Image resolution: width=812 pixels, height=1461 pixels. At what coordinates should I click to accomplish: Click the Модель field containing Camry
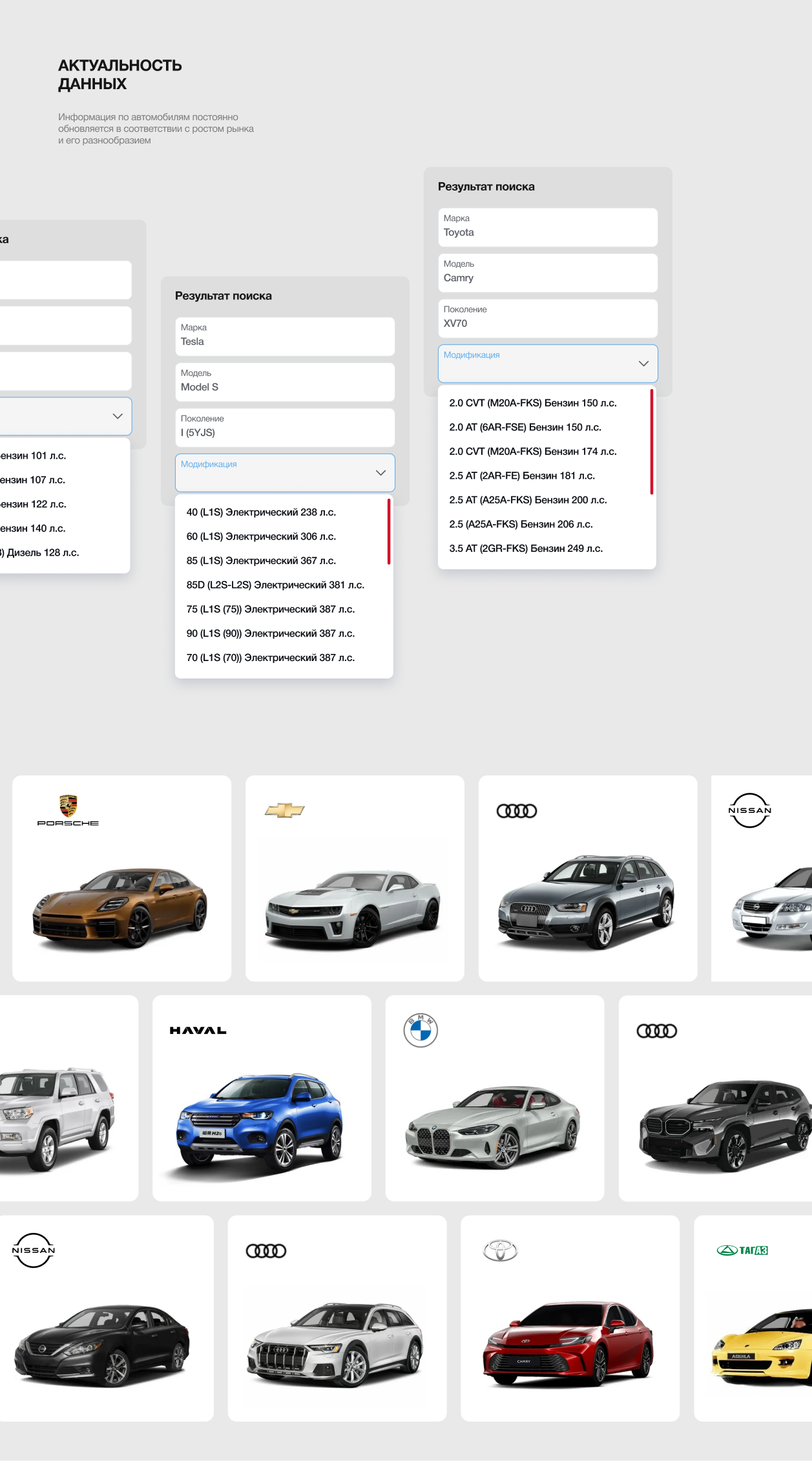coord(548,273)
